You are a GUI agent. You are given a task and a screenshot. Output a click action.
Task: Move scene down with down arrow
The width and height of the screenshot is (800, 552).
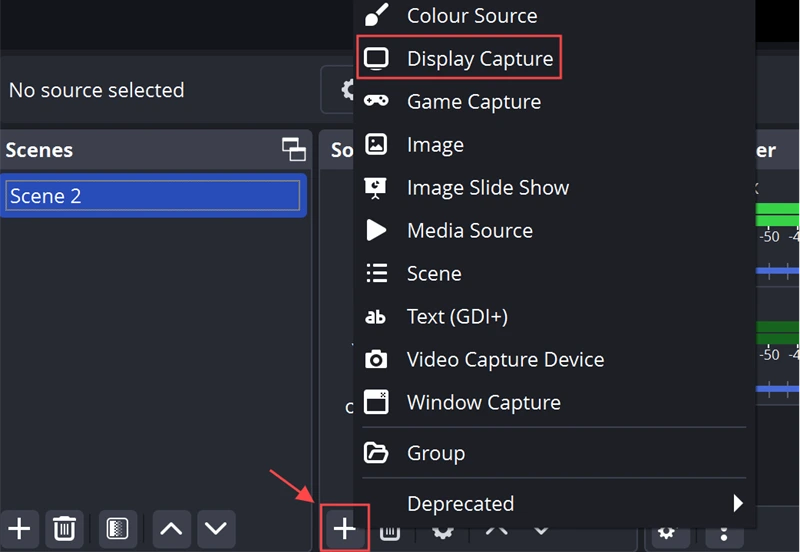(x=215, y=528)
